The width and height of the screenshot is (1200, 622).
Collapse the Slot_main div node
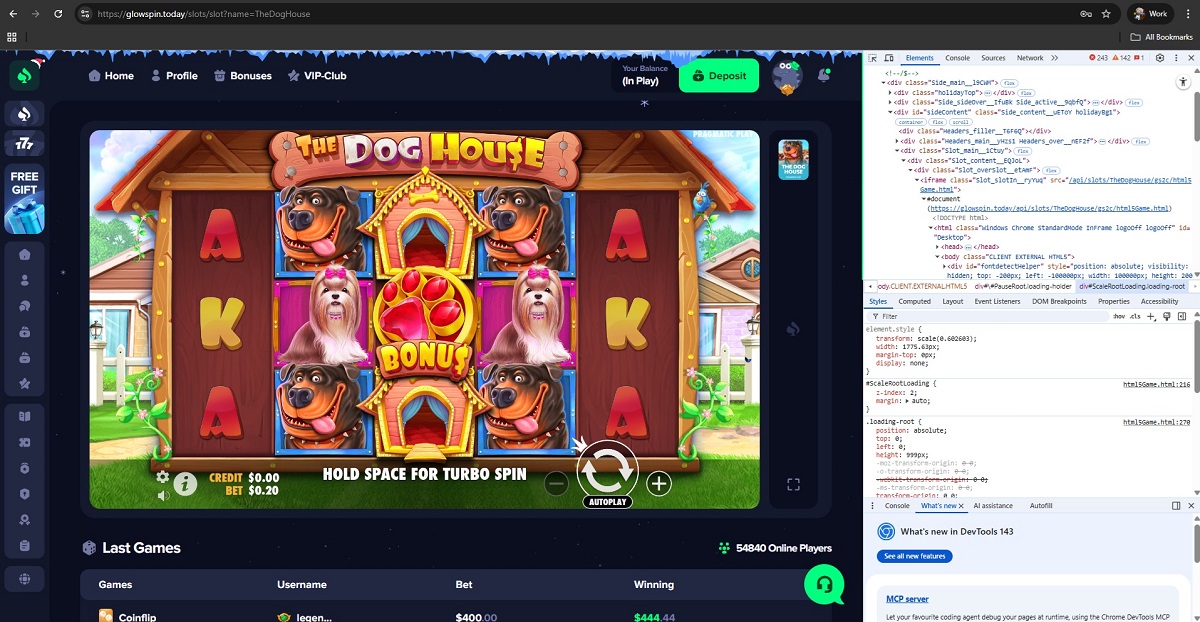click(898, 151)
